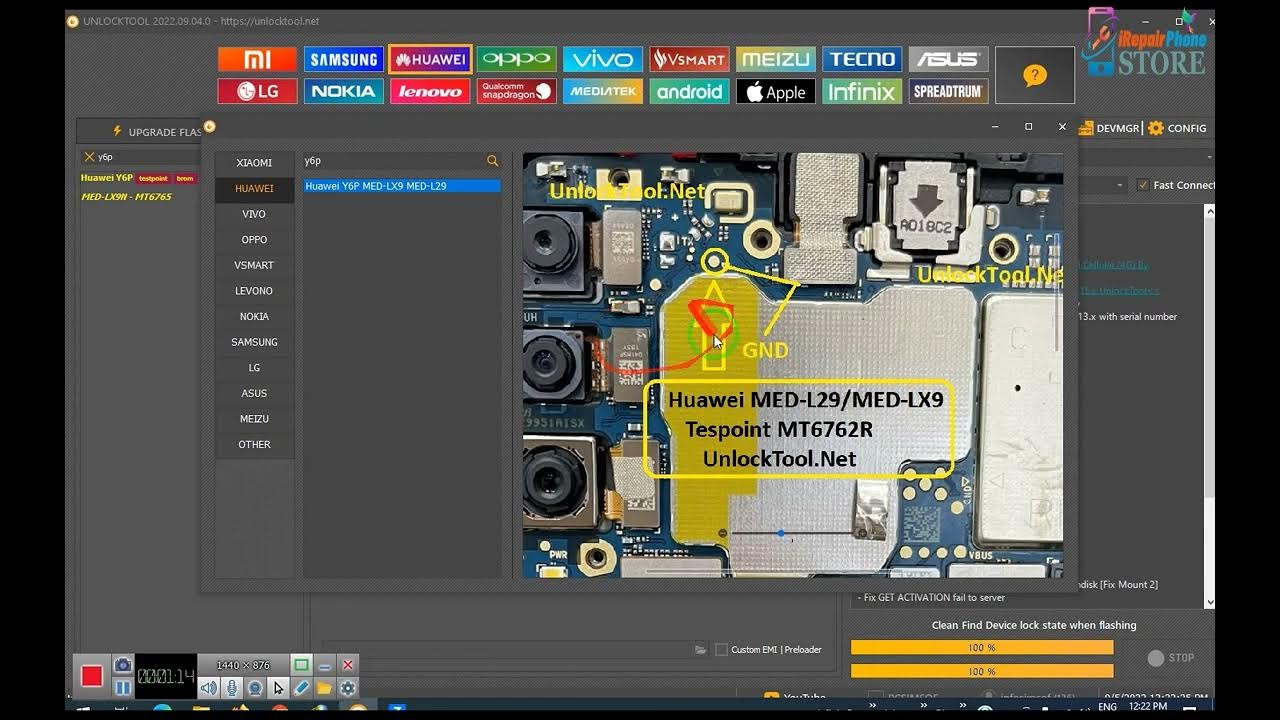
Task: Open the Custom EMI browse folder icon
Action: [701, 650]
